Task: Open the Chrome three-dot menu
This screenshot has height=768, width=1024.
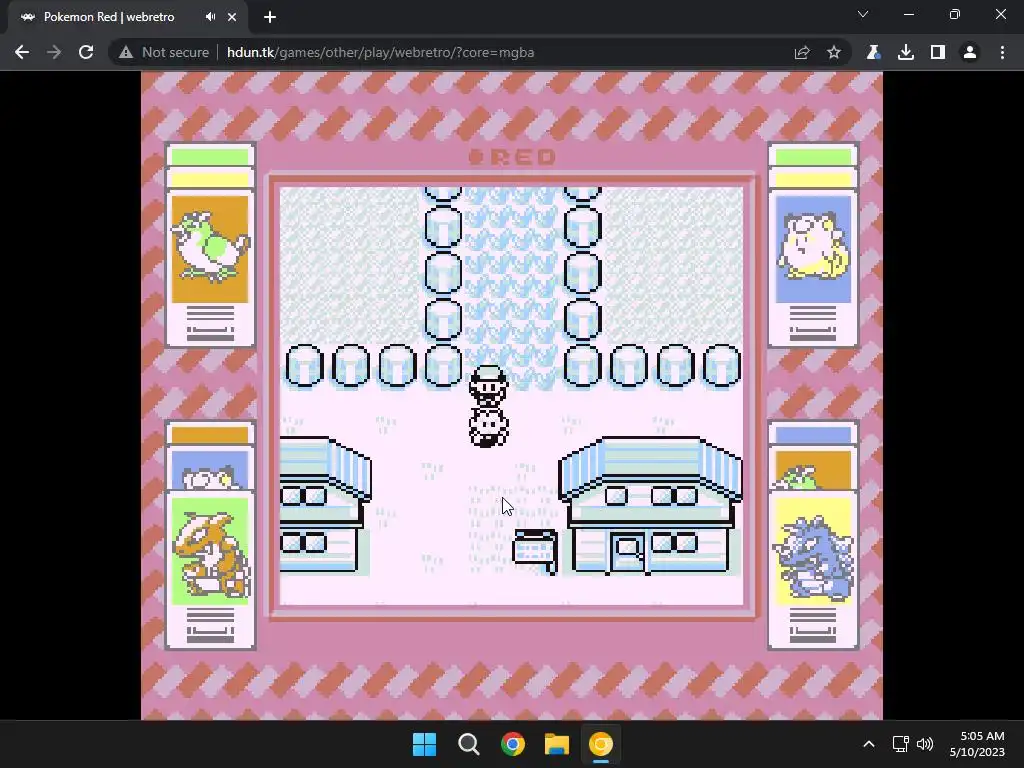Action: pos(1002,52)
